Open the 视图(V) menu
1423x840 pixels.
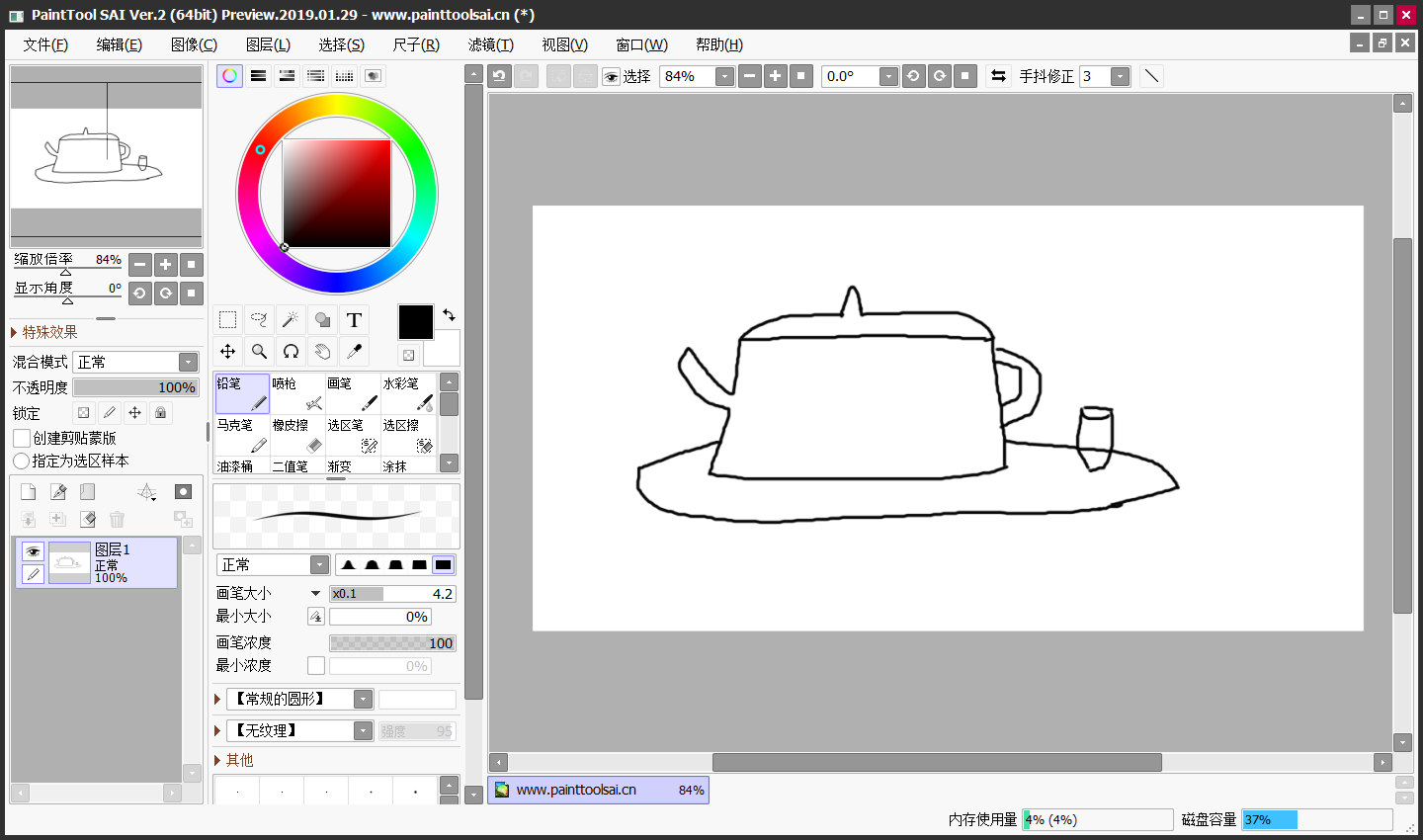(565, 44)
